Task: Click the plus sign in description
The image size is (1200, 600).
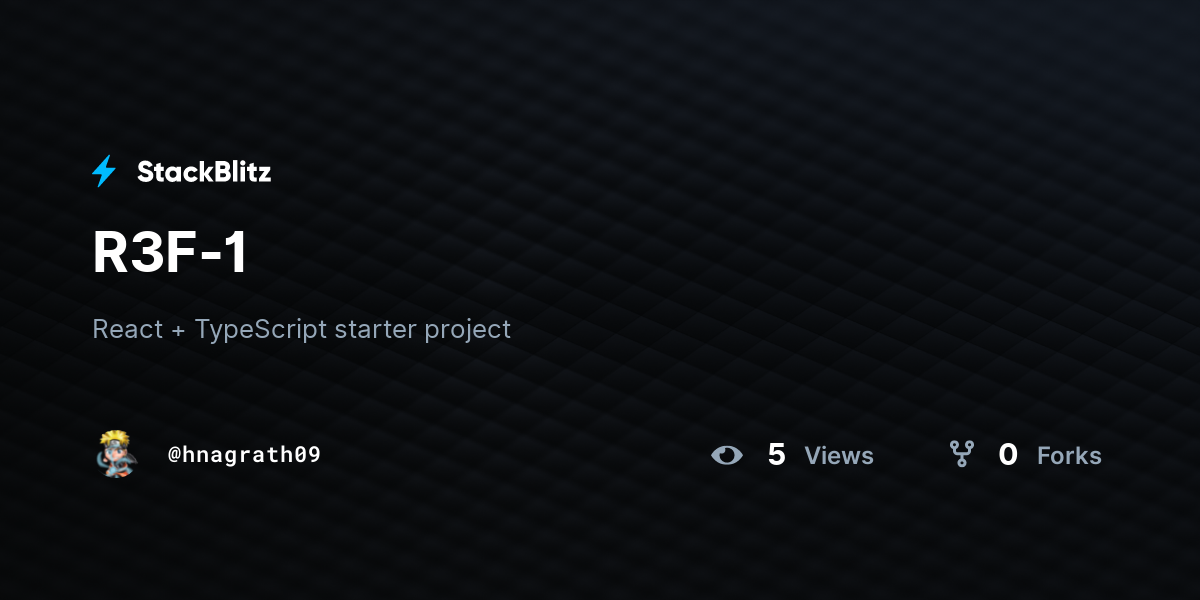Action: 178,330
